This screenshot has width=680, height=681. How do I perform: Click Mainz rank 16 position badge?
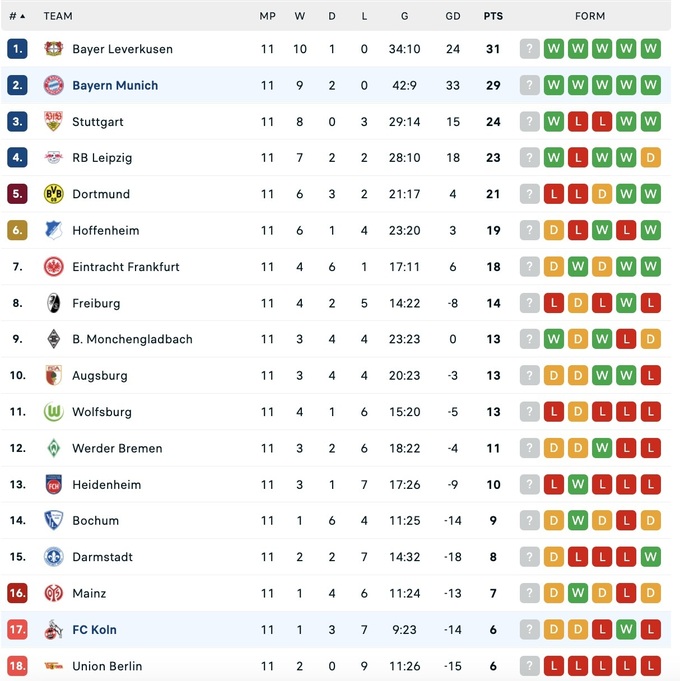pyautogui.click(x=17, y=593)
